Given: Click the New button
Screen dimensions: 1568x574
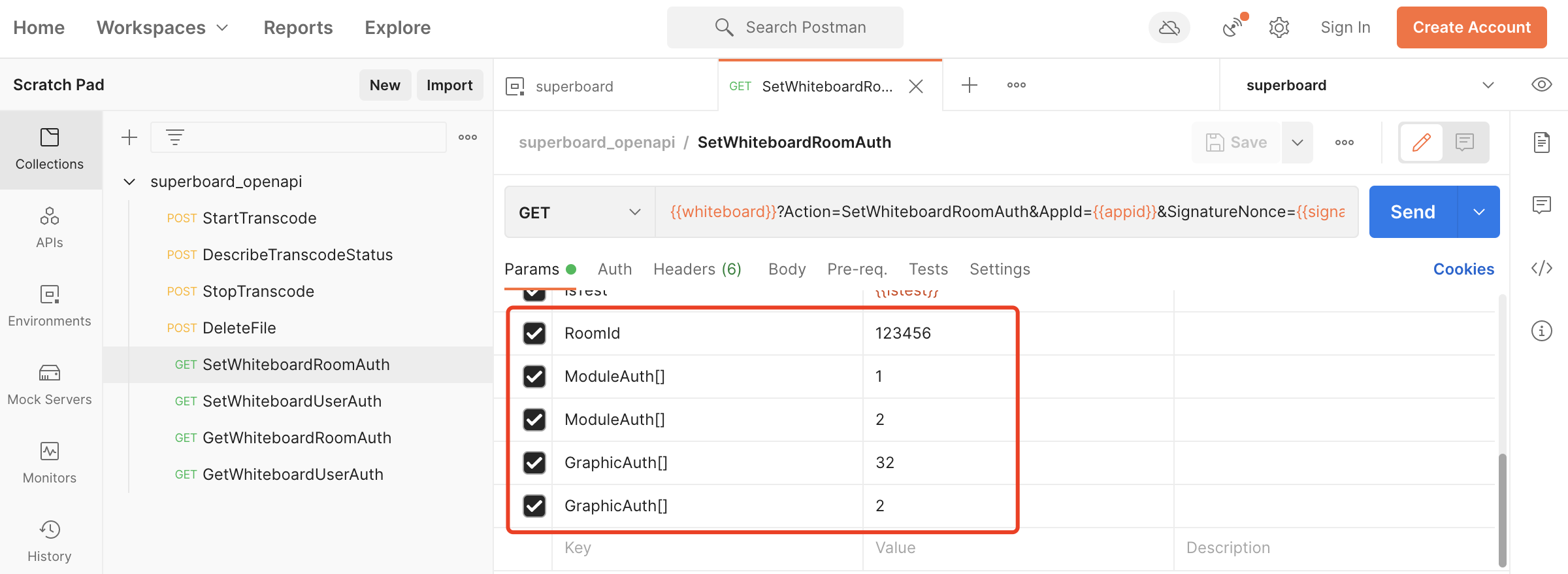Looking at the screenshot, I should click(385, 85).
